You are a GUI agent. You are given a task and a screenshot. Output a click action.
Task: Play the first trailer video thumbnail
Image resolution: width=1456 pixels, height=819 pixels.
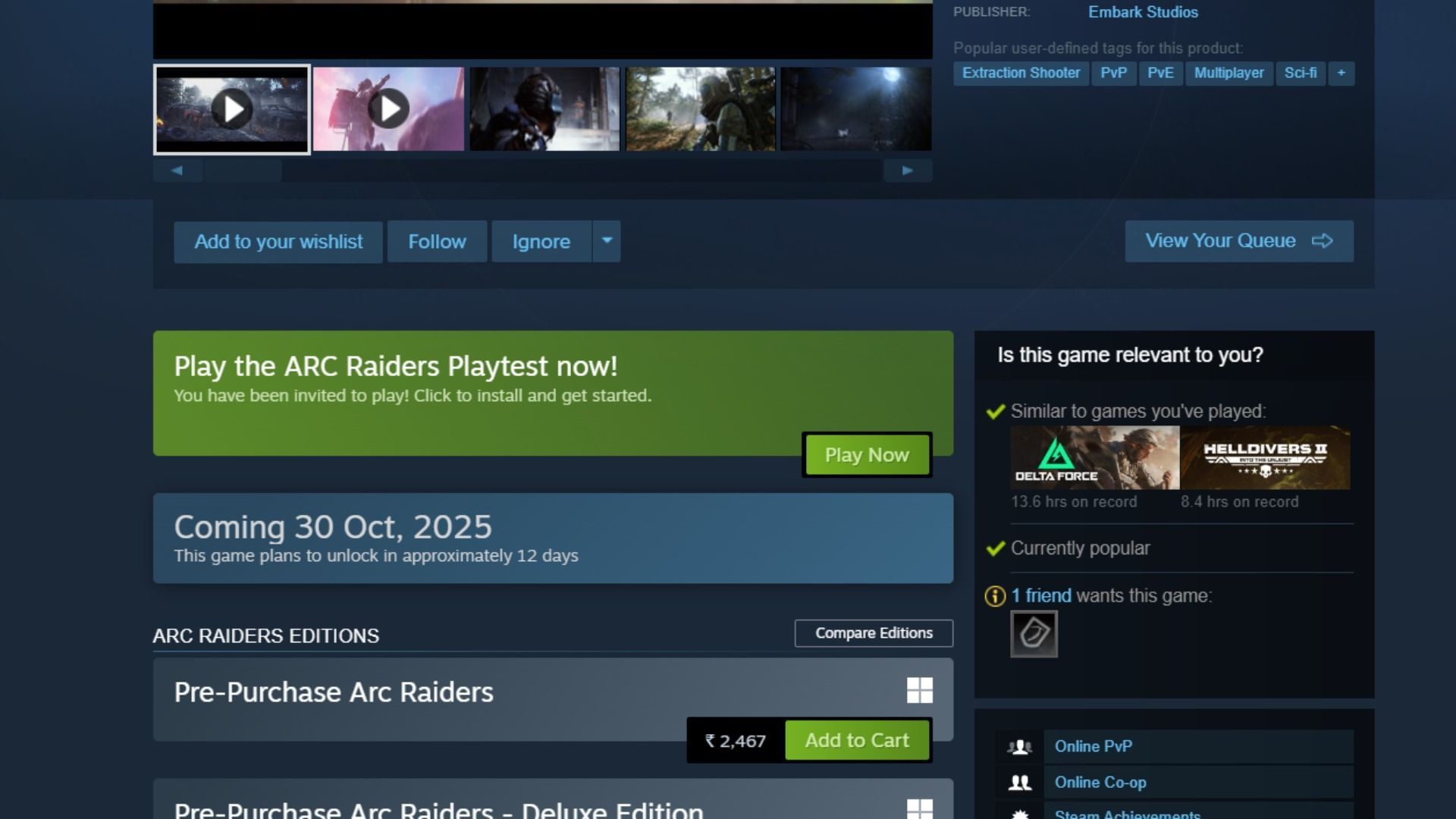point(232,110)
